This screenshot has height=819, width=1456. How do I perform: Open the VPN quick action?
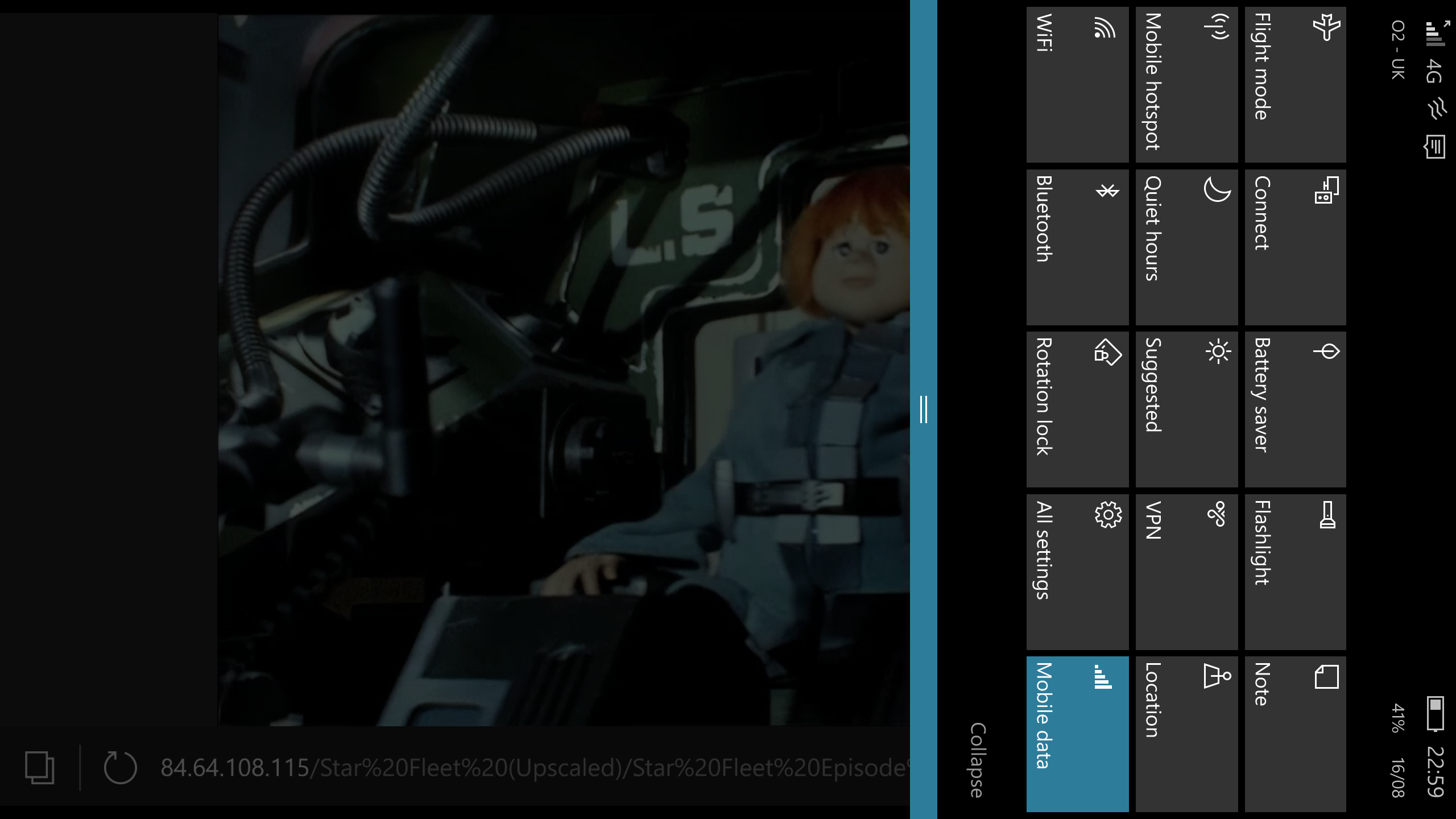click(x=1186, y=572)
